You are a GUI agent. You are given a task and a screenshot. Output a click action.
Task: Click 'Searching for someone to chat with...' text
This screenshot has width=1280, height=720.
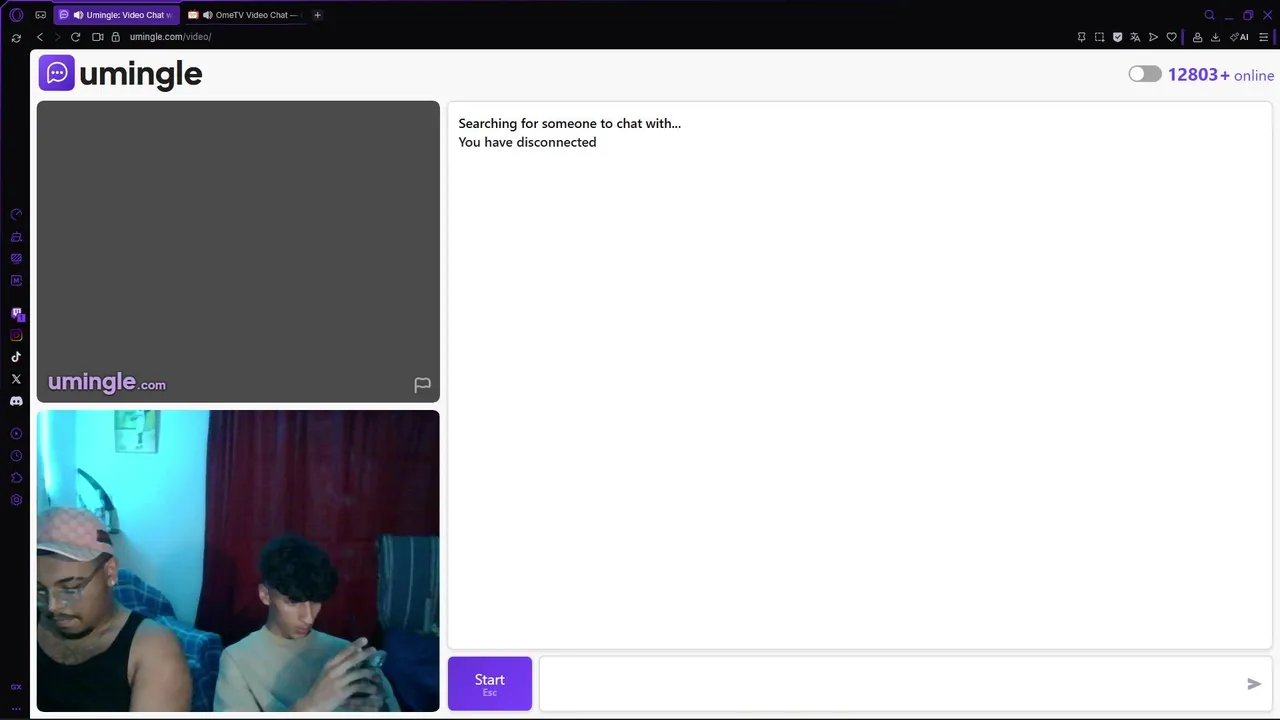[569, 123]
